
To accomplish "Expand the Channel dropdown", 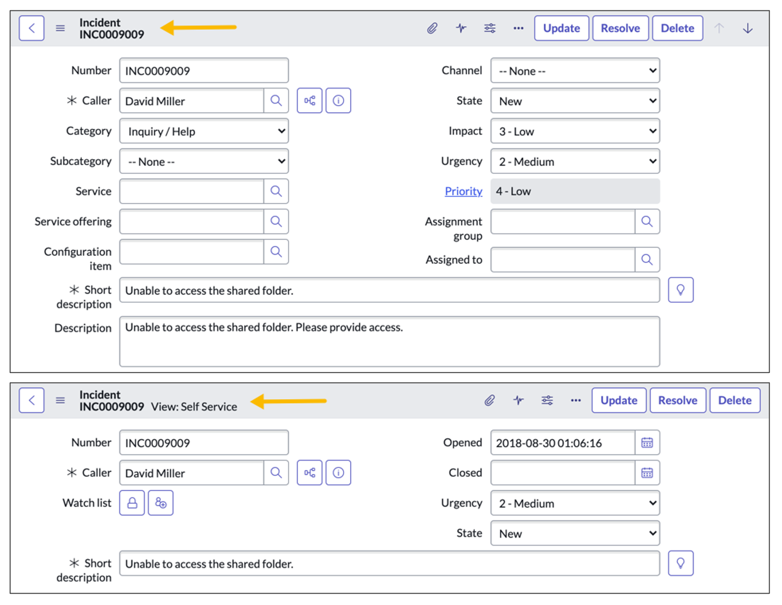I will coord(575,71).
